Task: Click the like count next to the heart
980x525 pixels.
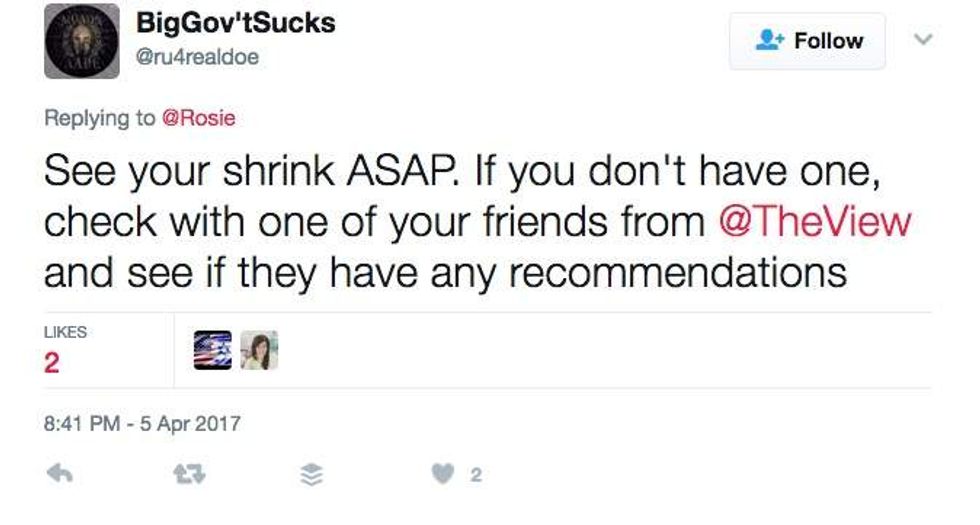Action: point(476,475)
